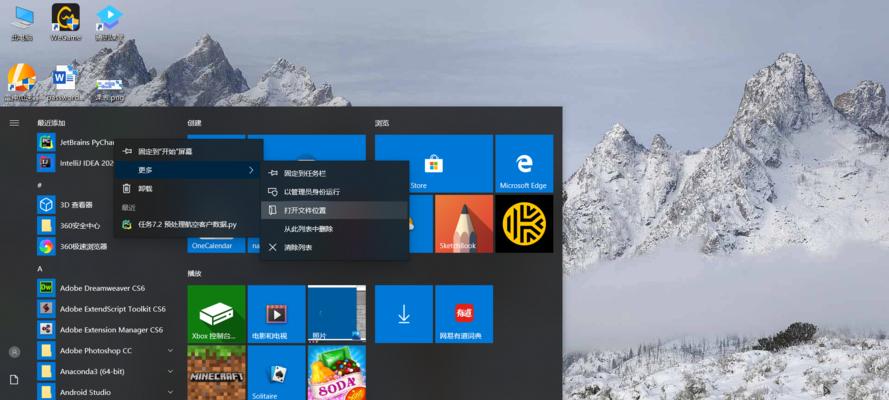Open Documents icon in Start sidebar
The width and height of the screenshot is (889, 400).
(x=14, y=380)
